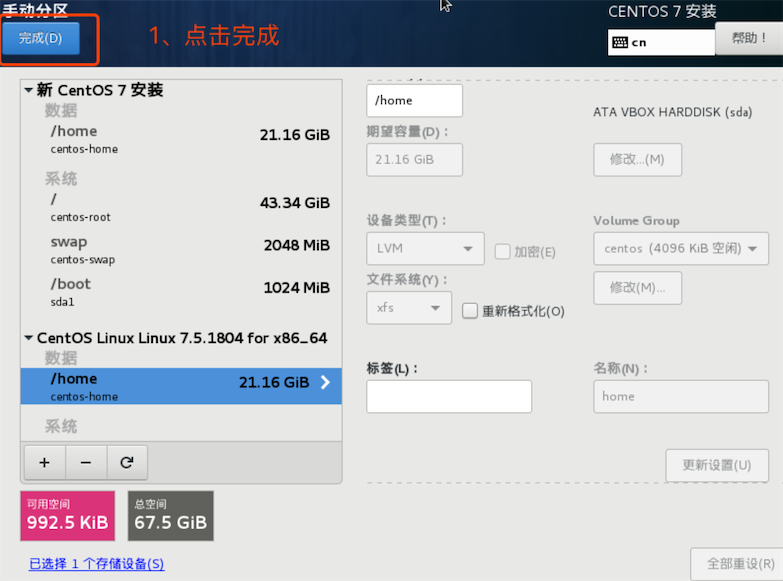
Task: Click the 更新设置(U) update settings button
Action: point(717,466)
